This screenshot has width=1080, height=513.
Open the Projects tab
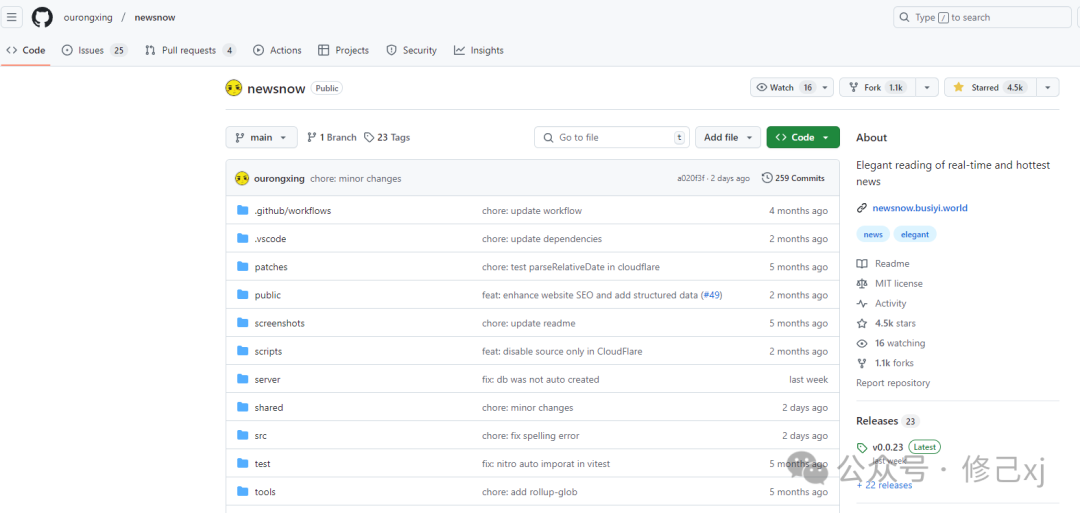pyautogui.click(x=343, y=50)
